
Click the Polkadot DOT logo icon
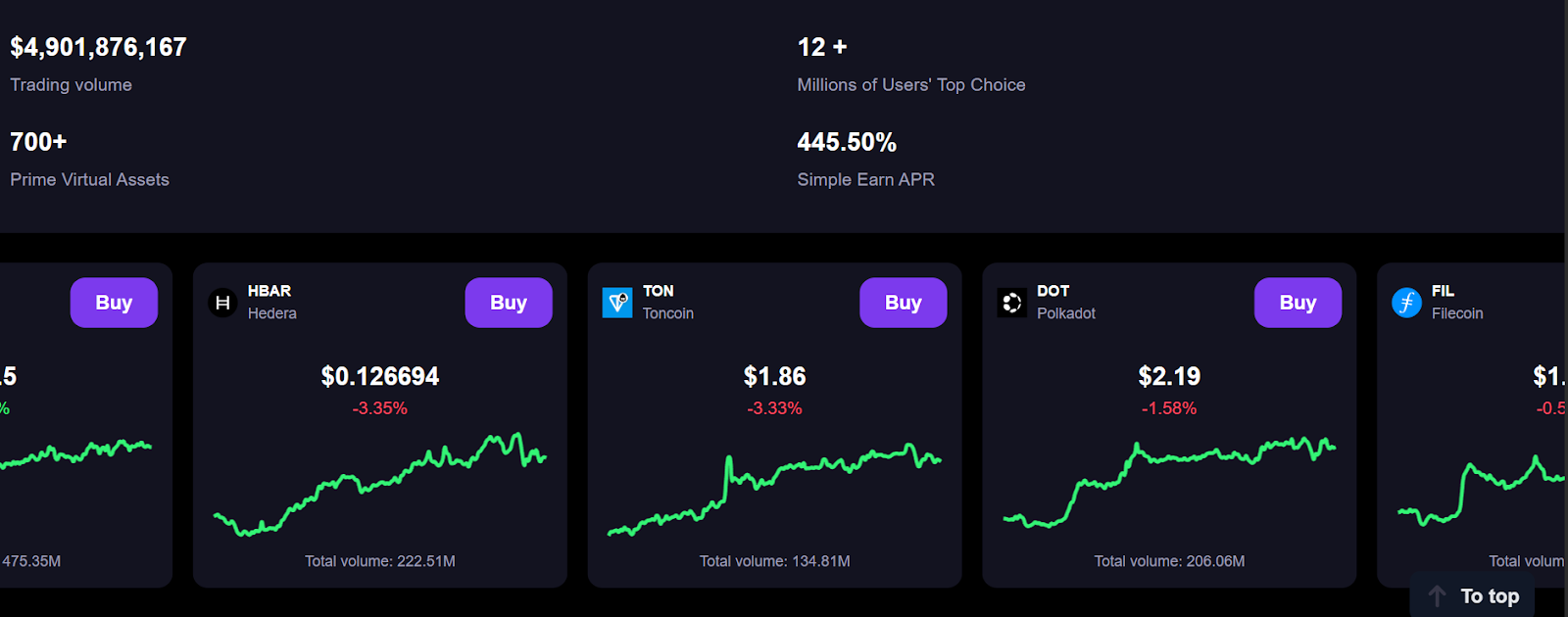[1011, 303]
